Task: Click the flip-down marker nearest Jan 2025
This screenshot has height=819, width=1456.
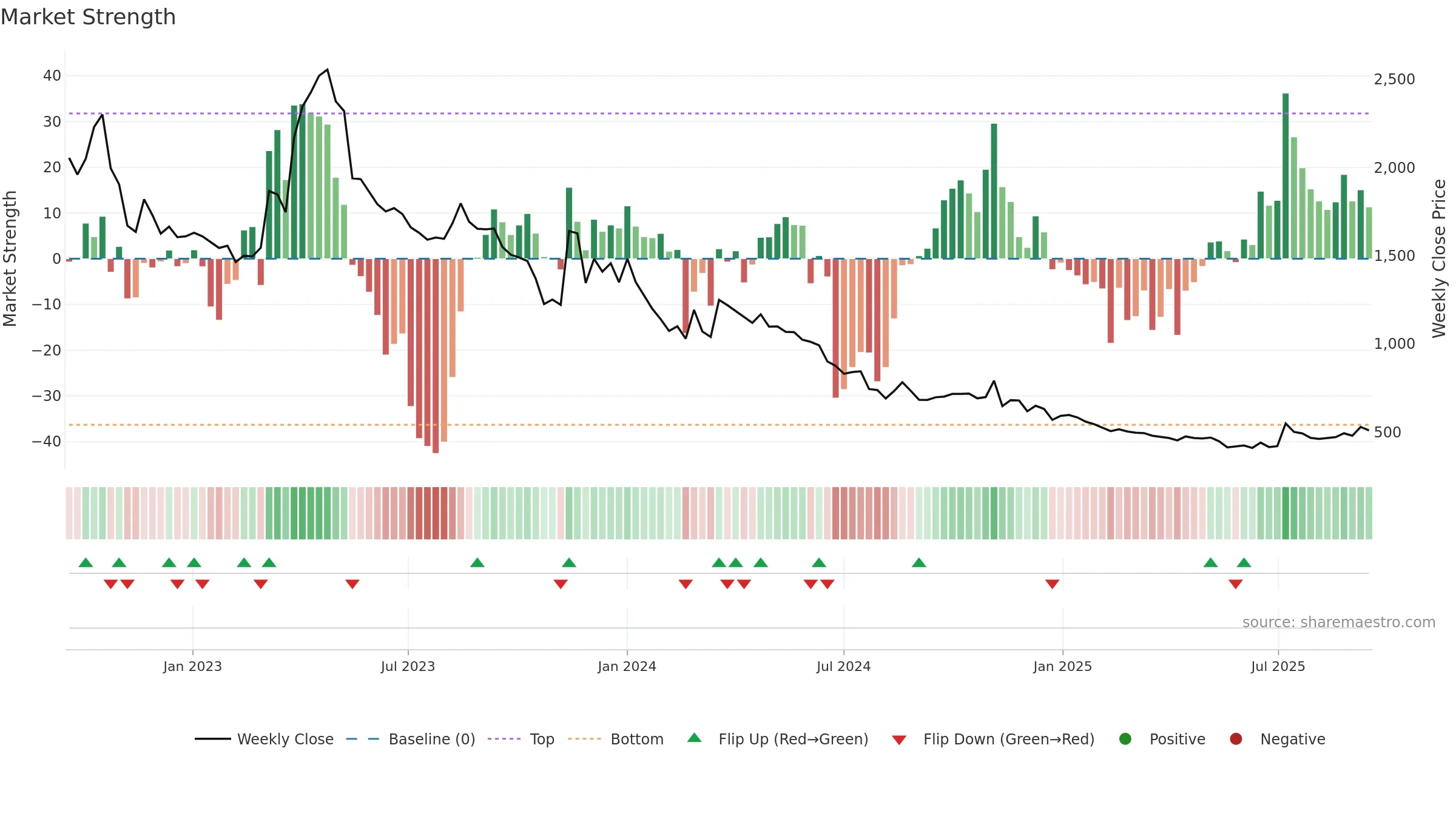Action: 1053,584
